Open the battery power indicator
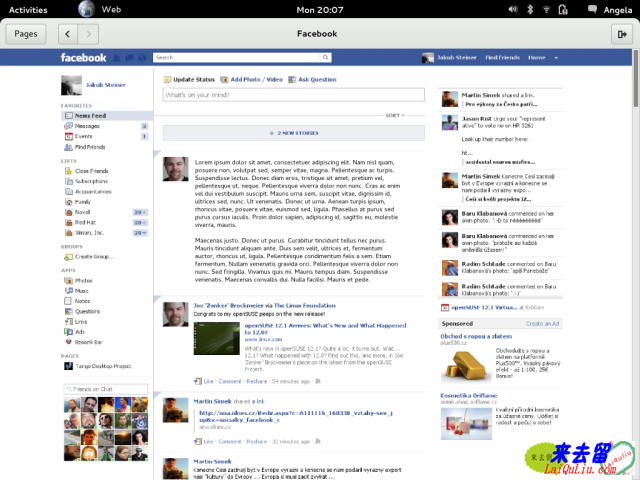 (563, 9)
